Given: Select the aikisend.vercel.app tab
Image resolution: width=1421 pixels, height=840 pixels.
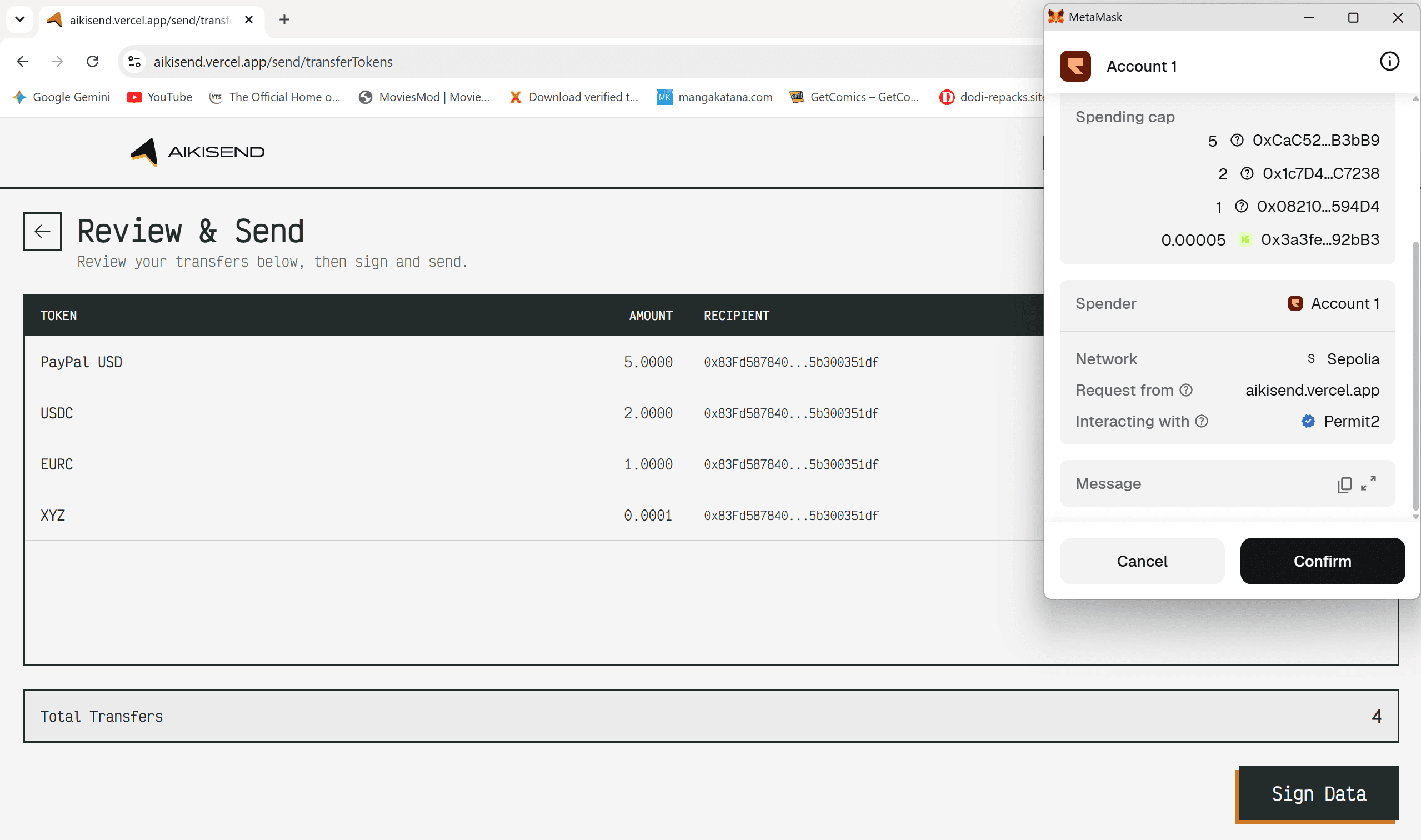Looking at the screenshot, I should pyautogui.click(x=151, y=20).
